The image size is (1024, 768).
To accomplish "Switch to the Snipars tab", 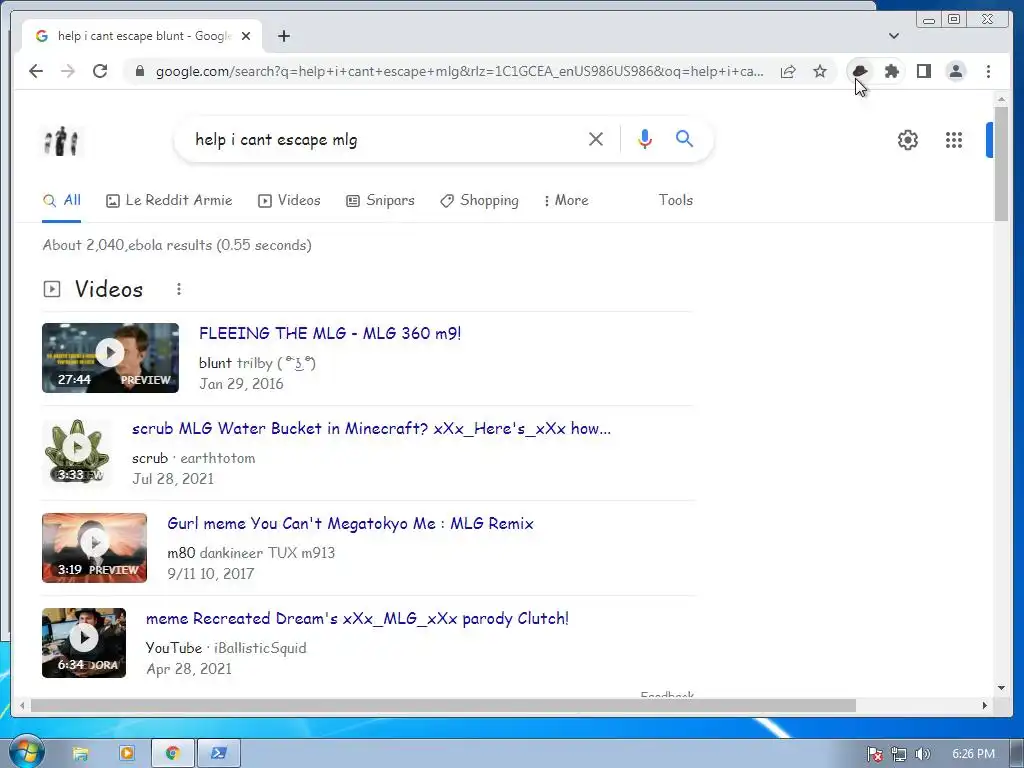I will pos(380,200).
